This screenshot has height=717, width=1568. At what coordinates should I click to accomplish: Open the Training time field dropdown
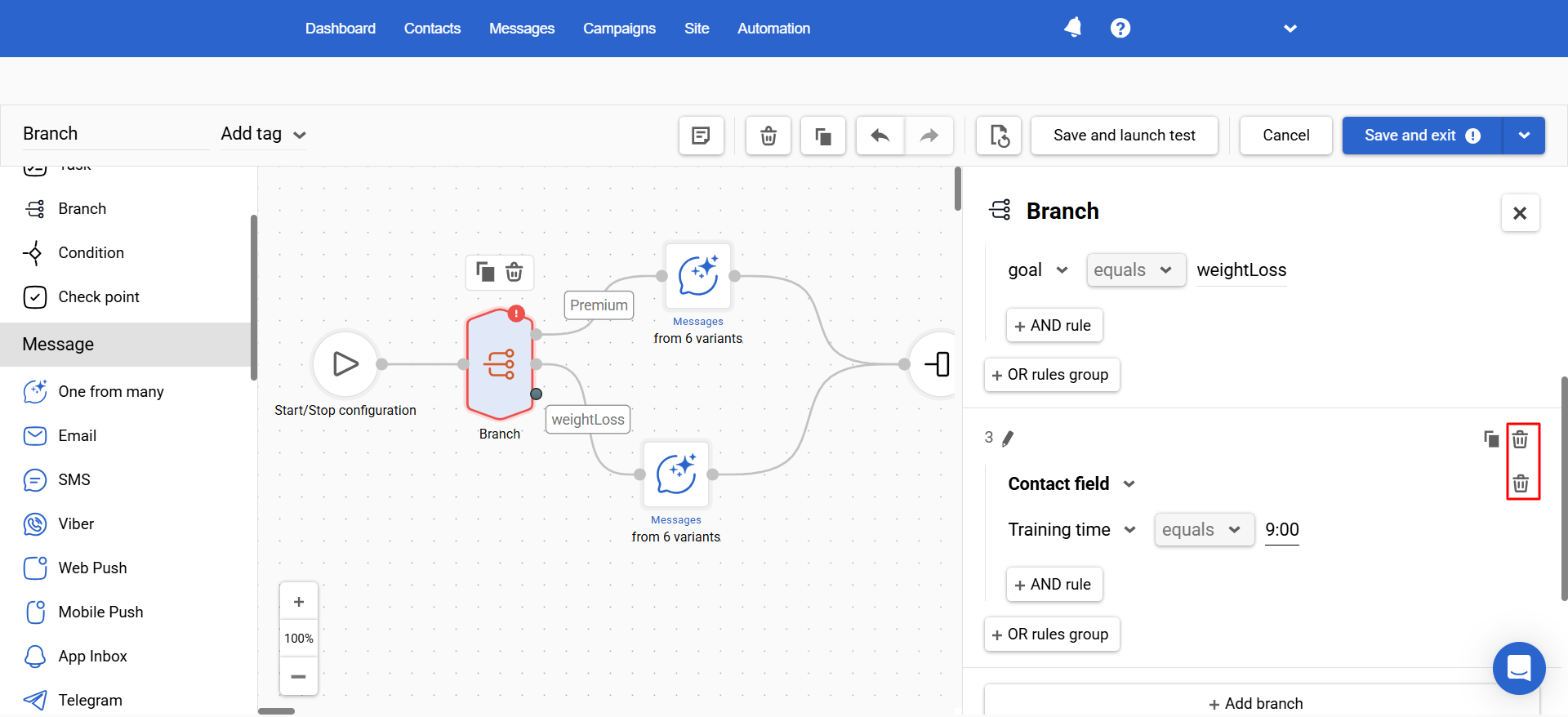pos(1071,530)
